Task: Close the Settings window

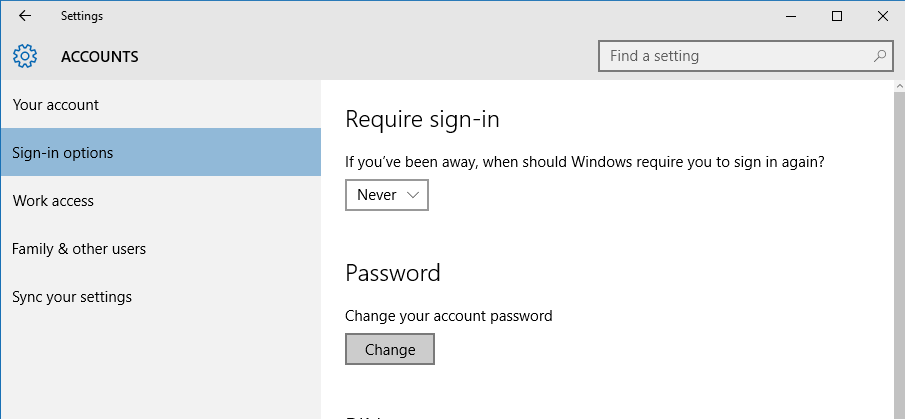Action: (x=882, y=16)
